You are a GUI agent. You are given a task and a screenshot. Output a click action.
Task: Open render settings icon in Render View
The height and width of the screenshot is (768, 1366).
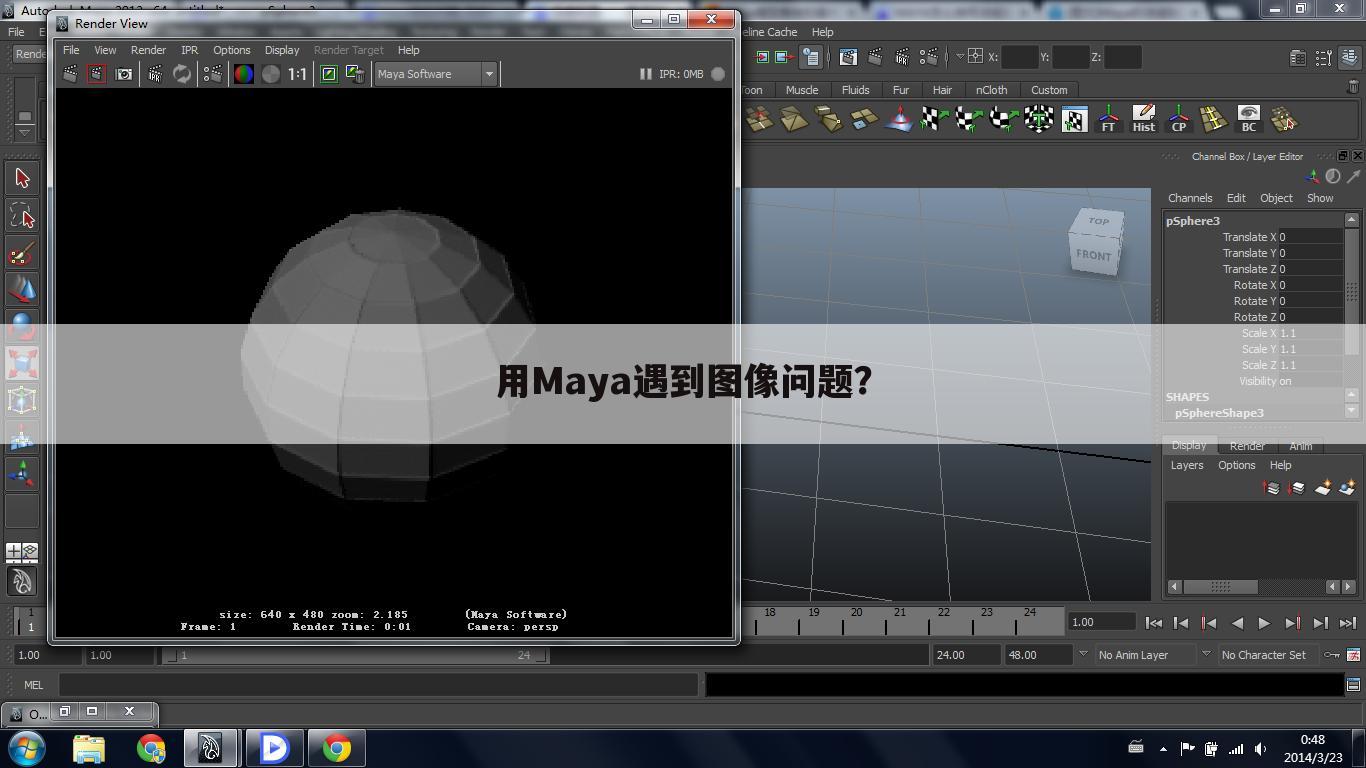pos(213,74)
